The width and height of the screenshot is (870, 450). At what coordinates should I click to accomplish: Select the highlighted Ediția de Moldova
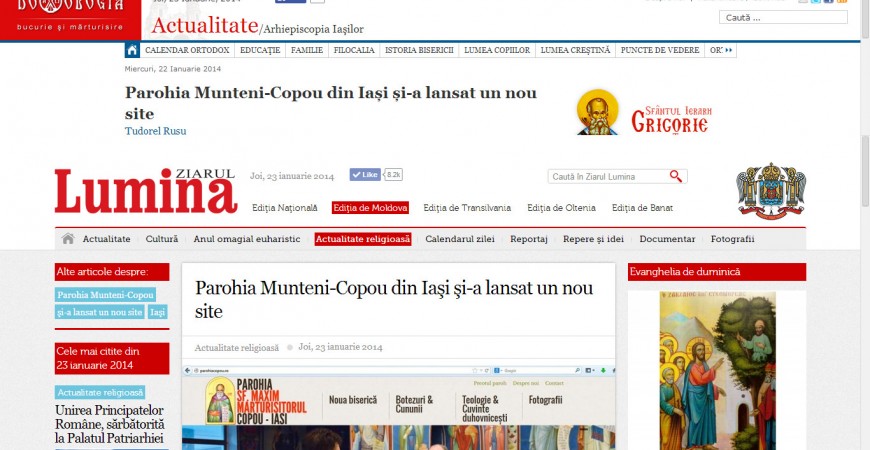(x=370, y=208)
